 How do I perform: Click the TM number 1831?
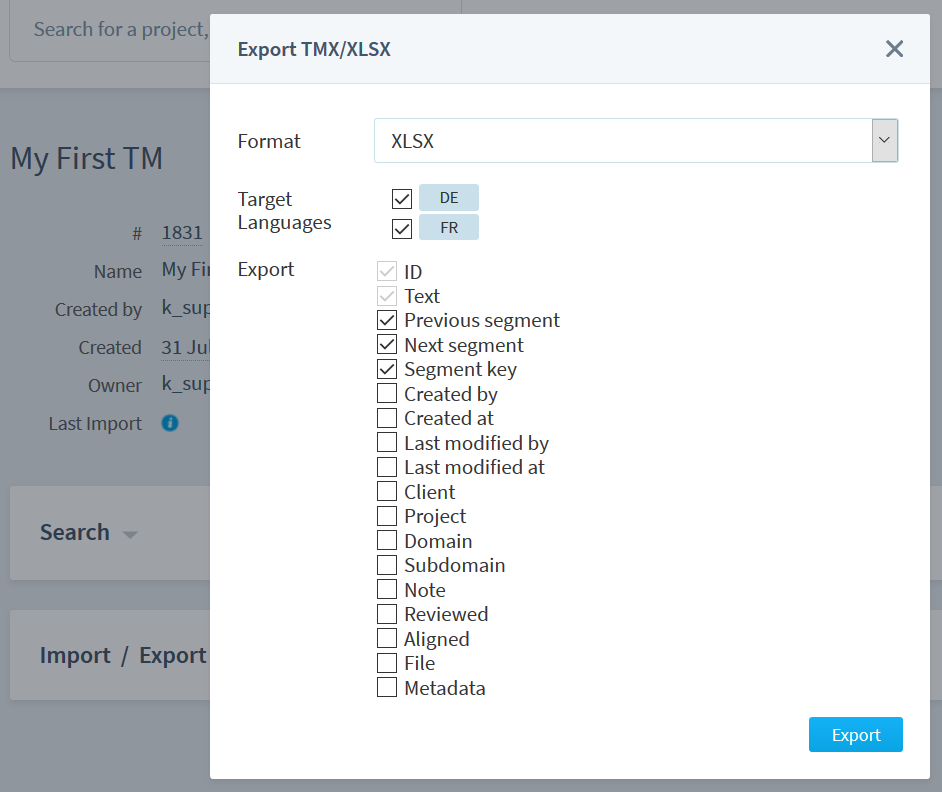pyautogui.click(x=182, y=233)
